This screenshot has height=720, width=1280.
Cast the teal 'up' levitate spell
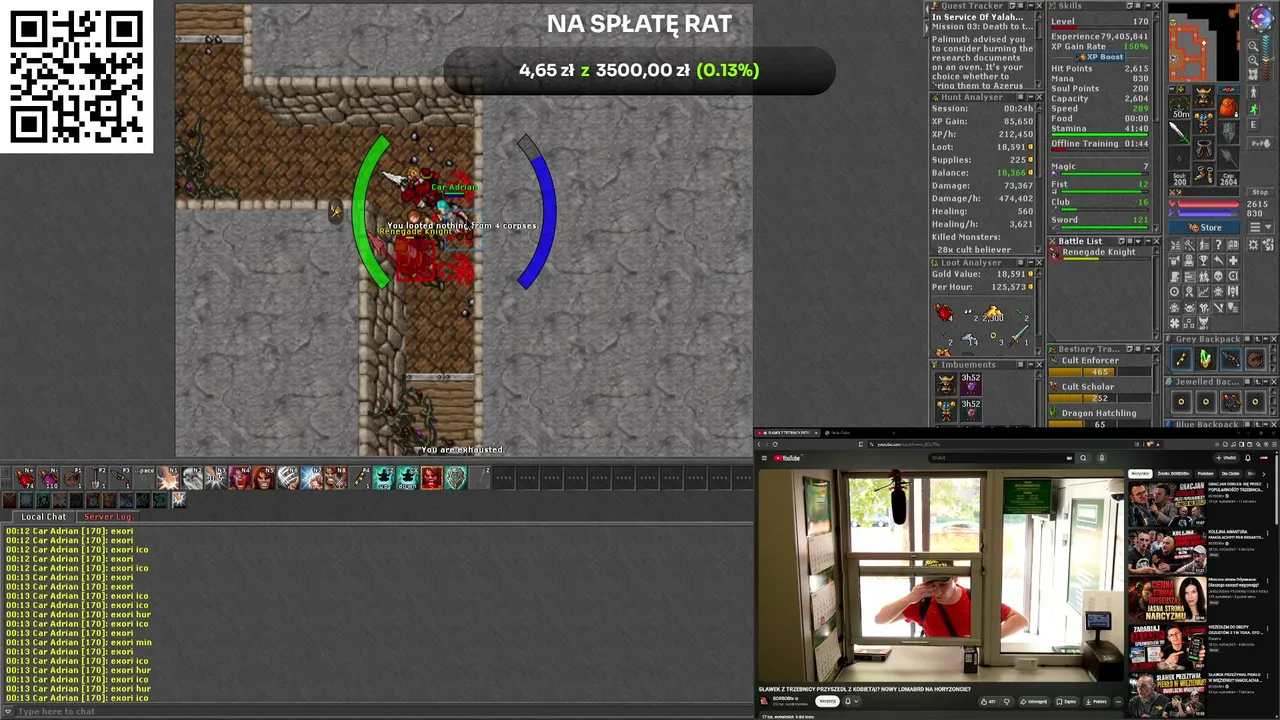click(x=383, y=478)
